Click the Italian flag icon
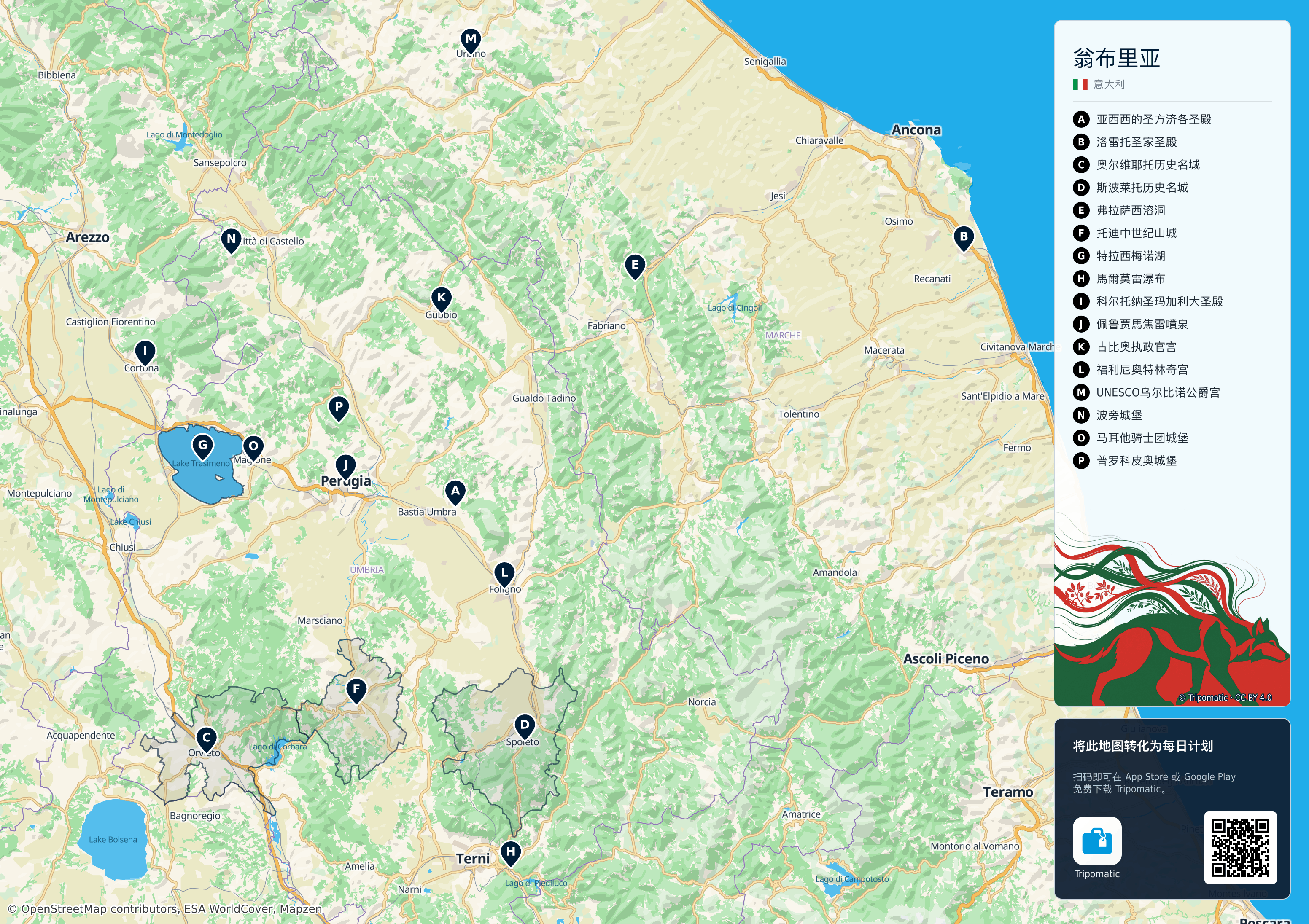This screenshot has height=924, width=1309. tap(1080, 84)
